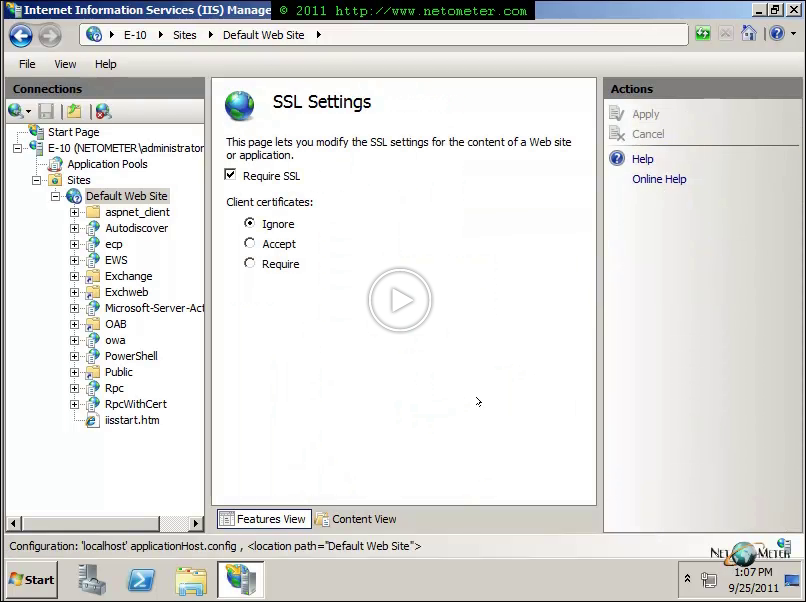
Task: Open Server Manager from the taskbar
Action: click(x=92, y=579)
